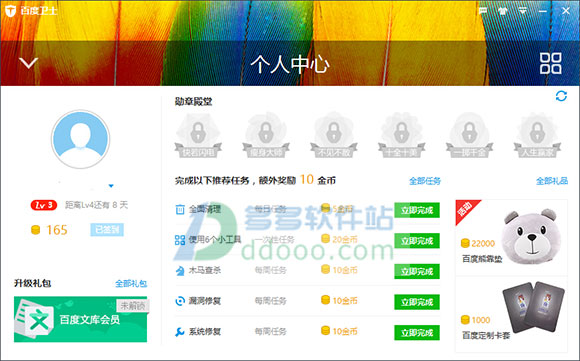Click the 未解锁 tag on gift pack
580x361 pixels.
point(132,306)
